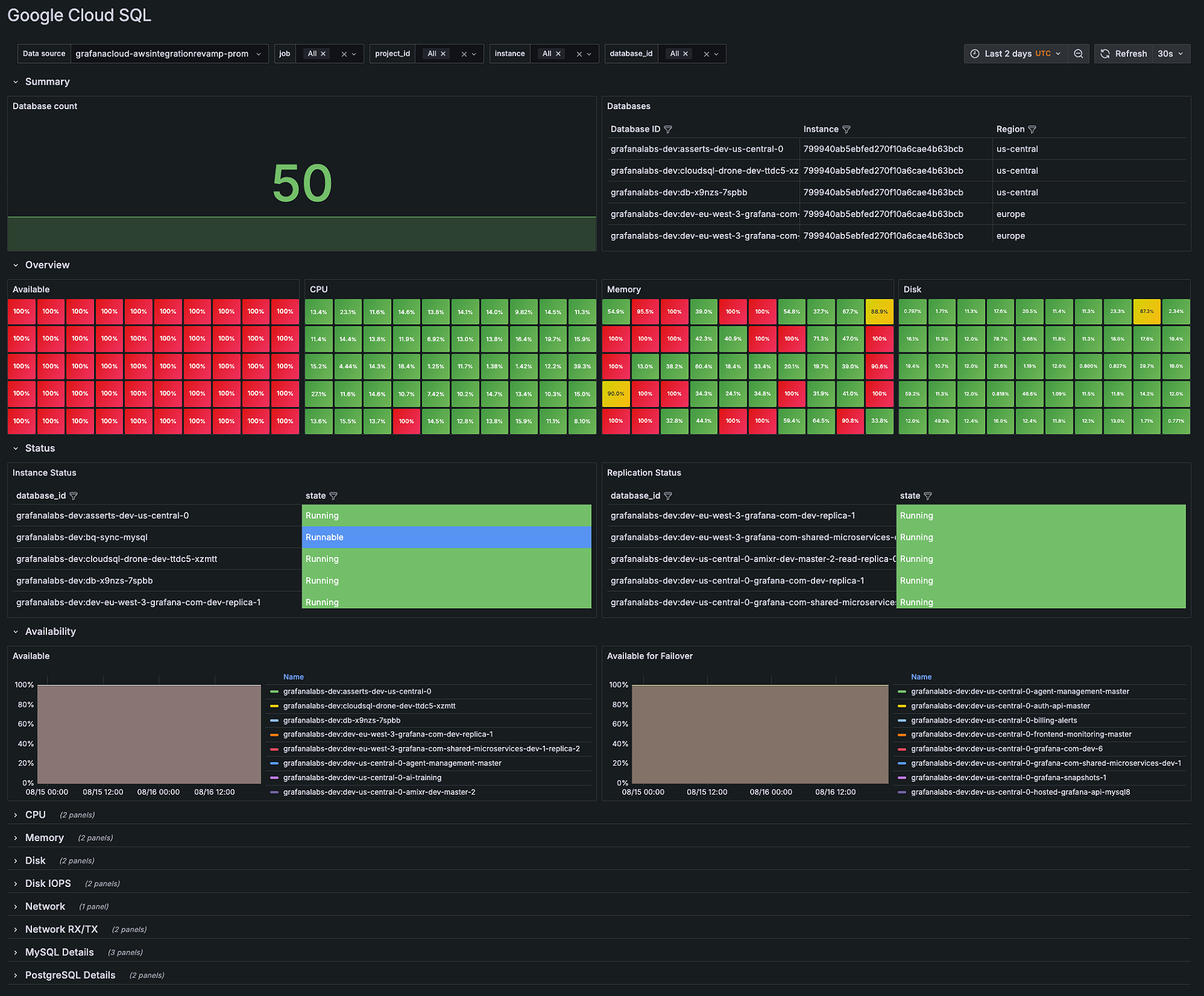Open the 30s auto-refresh interval dropdown
Viewport: 1204px width, 996px height.
point(1170,53)
